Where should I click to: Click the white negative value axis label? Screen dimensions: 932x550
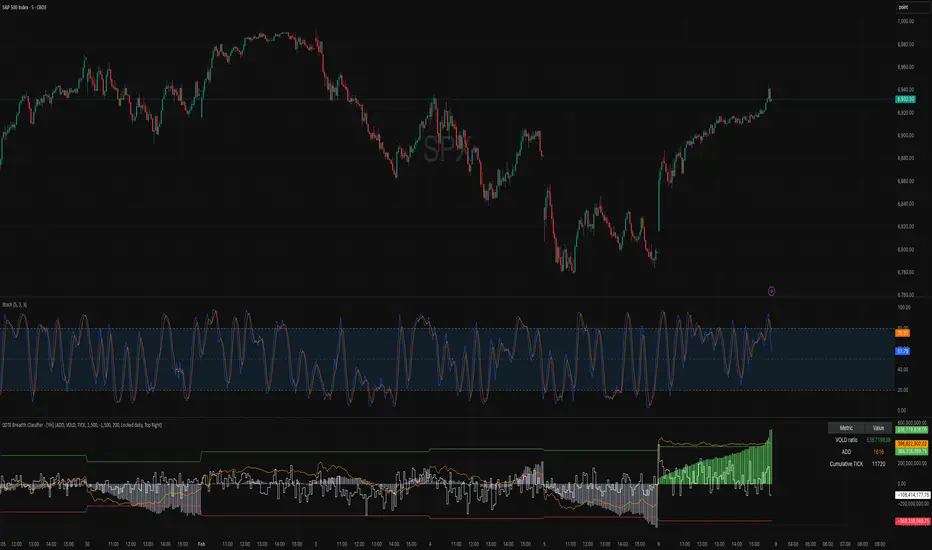[x=913, y=495]
